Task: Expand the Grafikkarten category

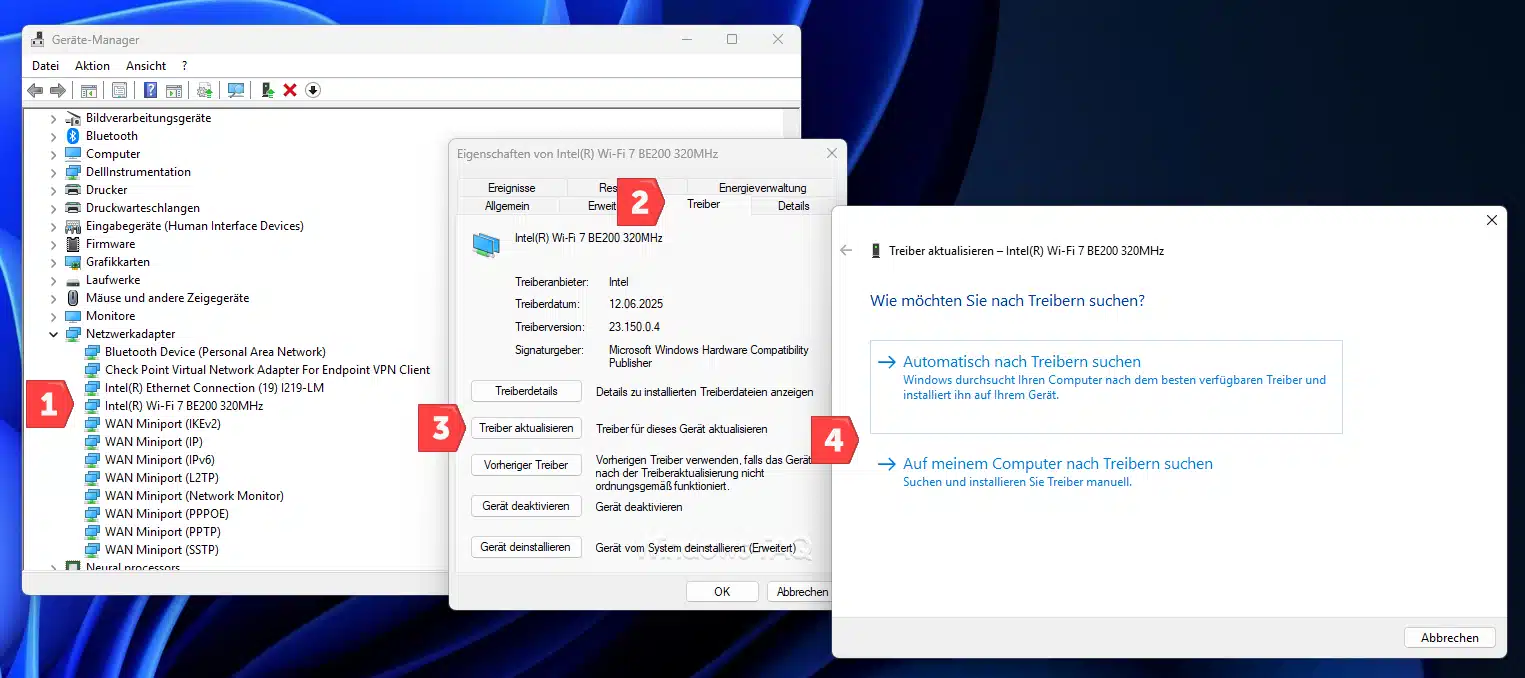Action: [54, 262]
